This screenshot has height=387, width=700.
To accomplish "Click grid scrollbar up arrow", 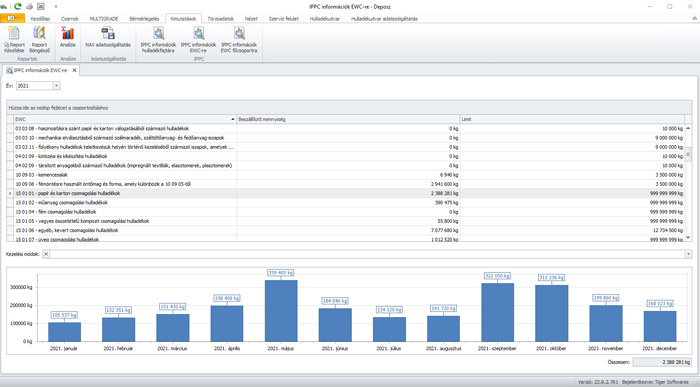I will point(688,129).
